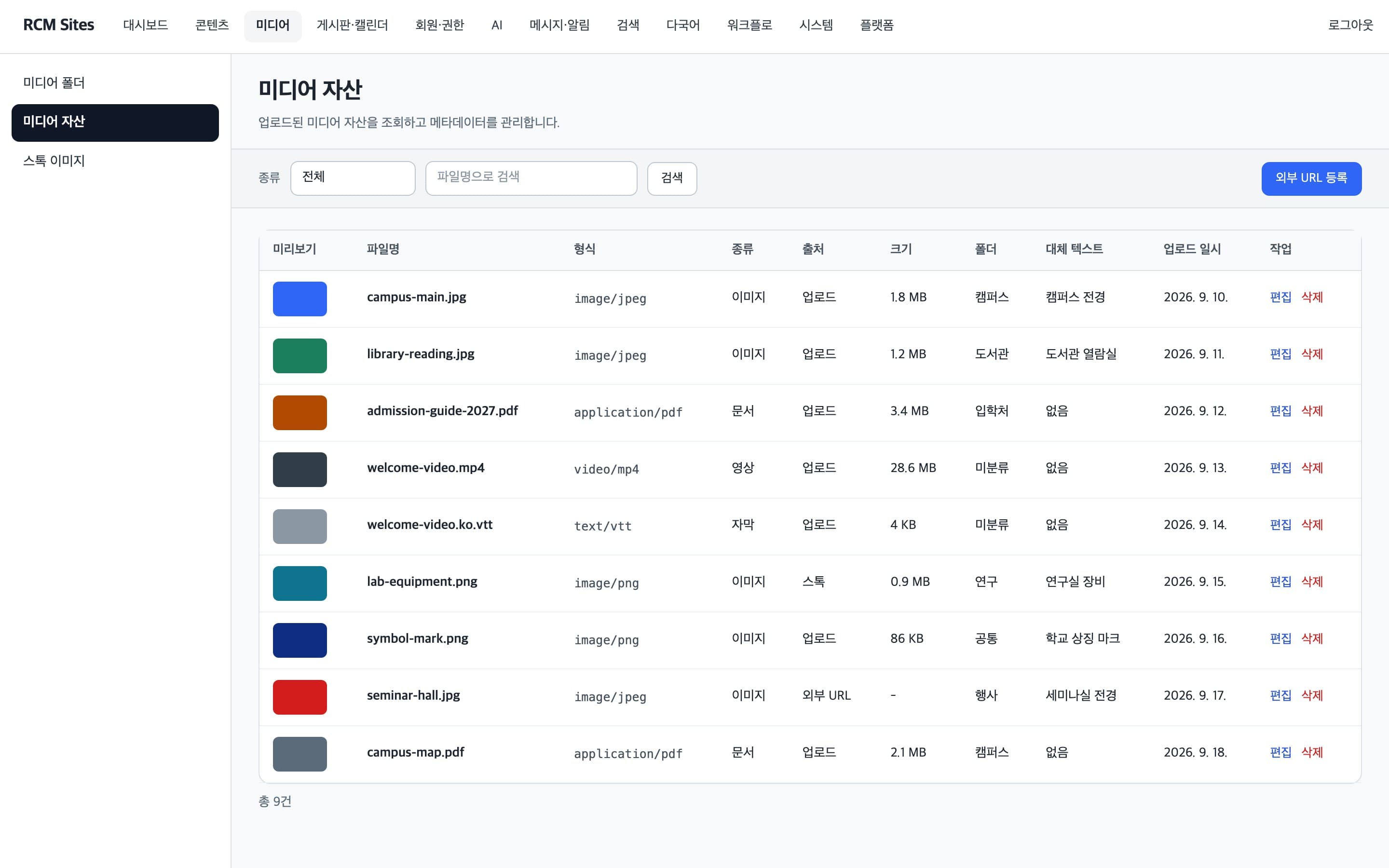The width and height of the screenshot is (1389, 868).
Task: Open the 회원·권한 menu
Action: (440, 25)
